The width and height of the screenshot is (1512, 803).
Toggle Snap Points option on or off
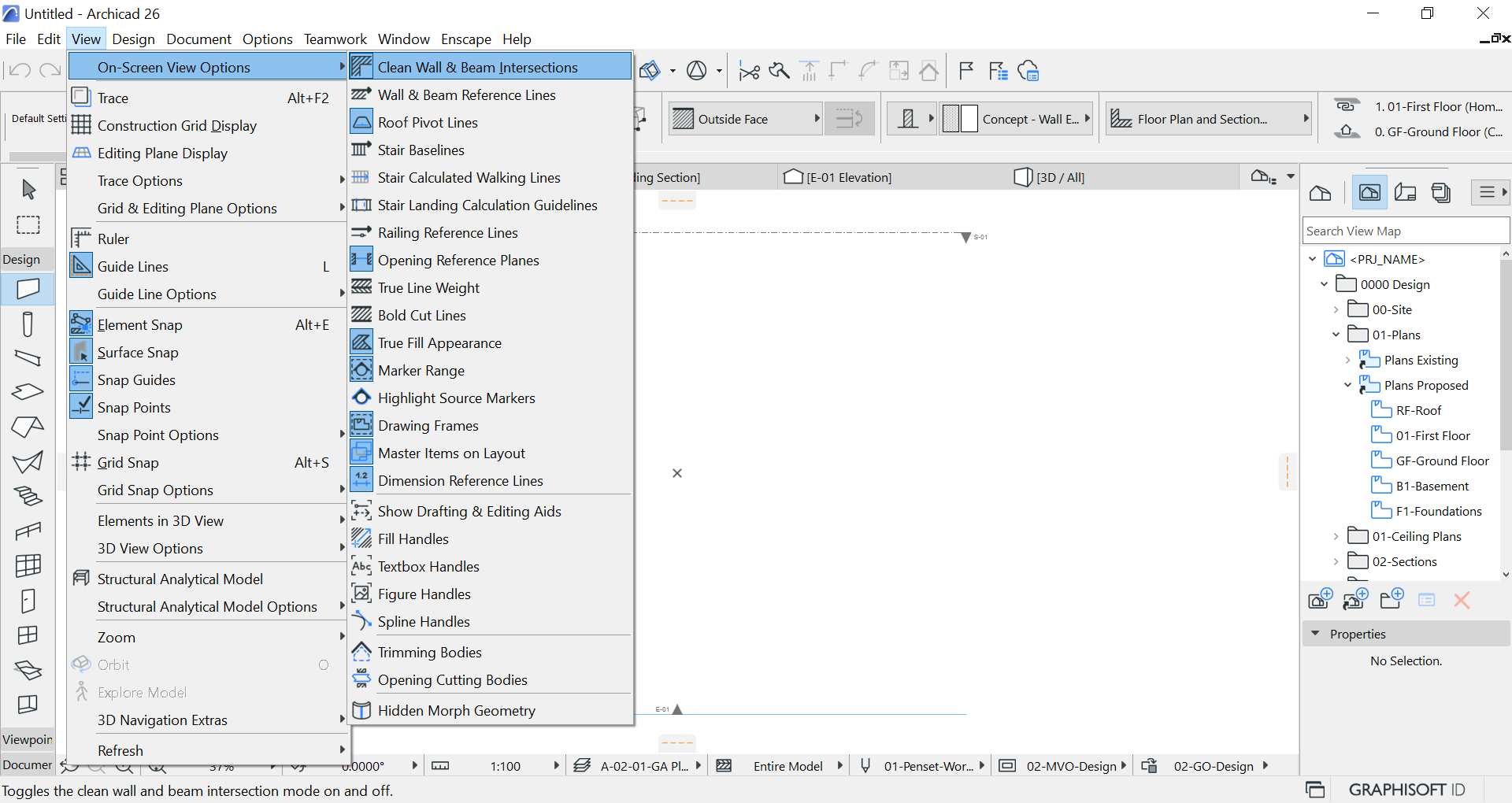pos(134,408)
